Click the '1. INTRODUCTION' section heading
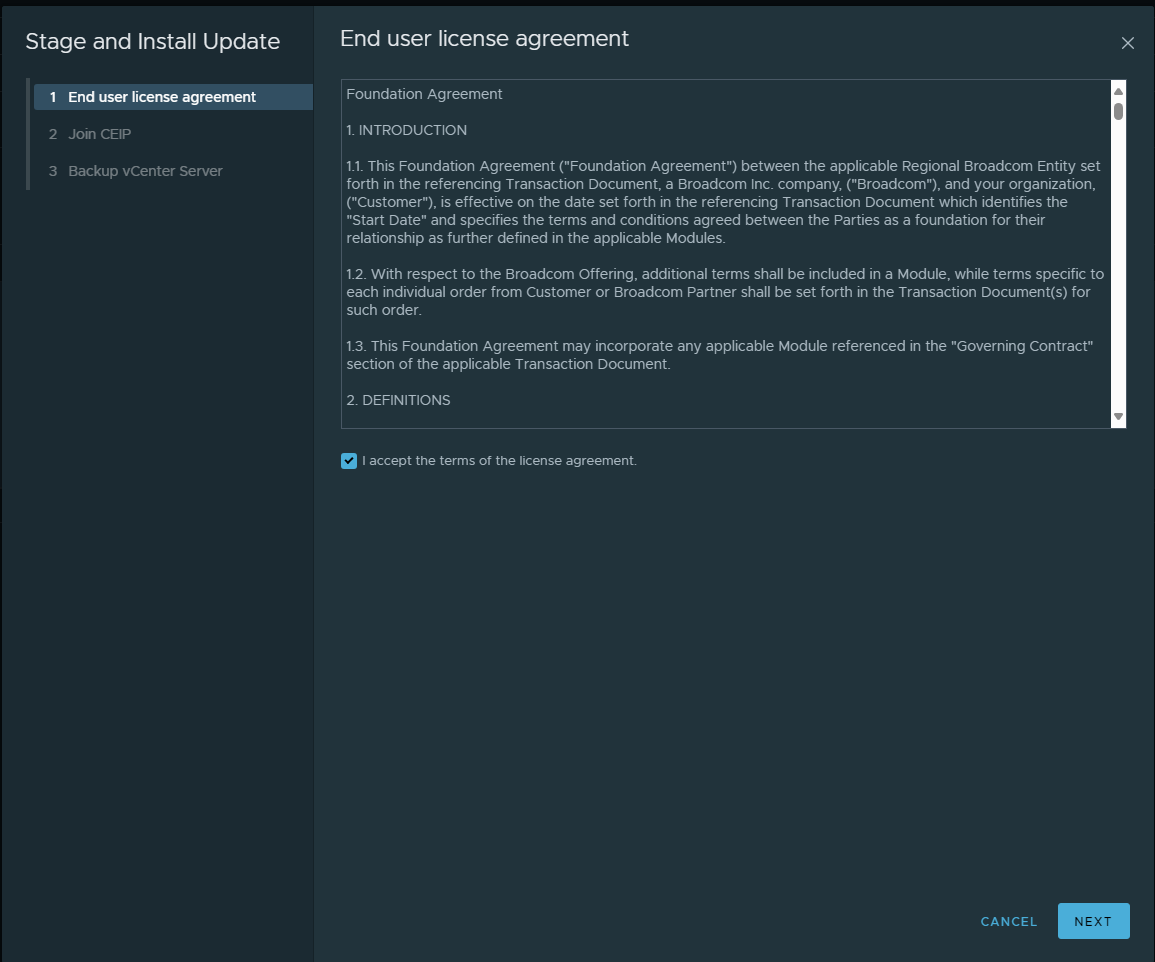Viewport: 1155px width, 962px height. tap(406, 130)
